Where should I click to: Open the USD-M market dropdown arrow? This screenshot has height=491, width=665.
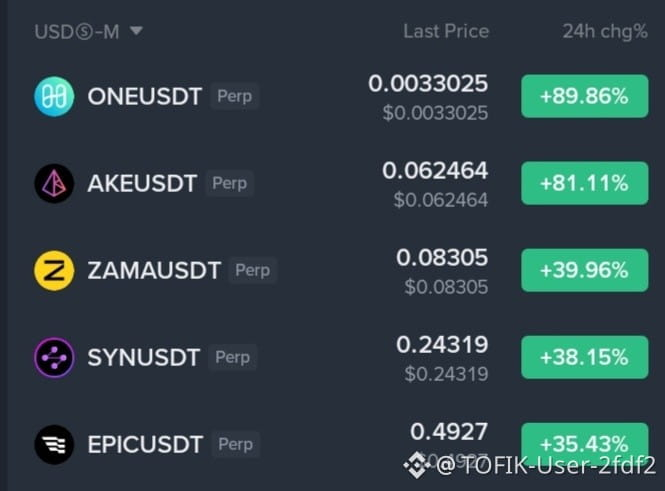(x=136, y=31)
